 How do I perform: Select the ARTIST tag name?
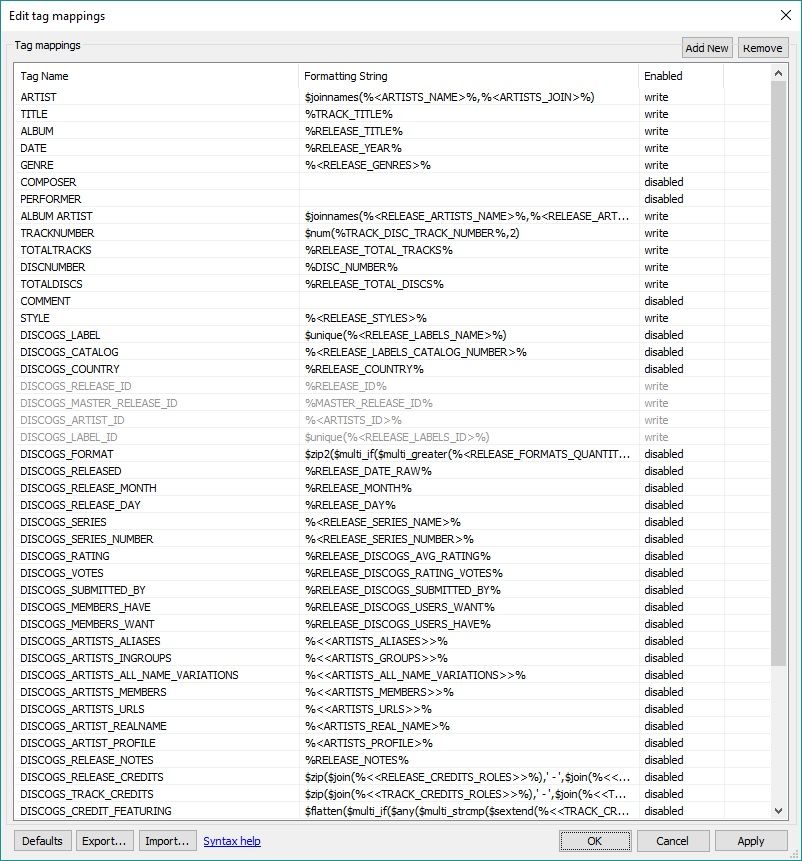pyautogui.click(x=38, y=97)
